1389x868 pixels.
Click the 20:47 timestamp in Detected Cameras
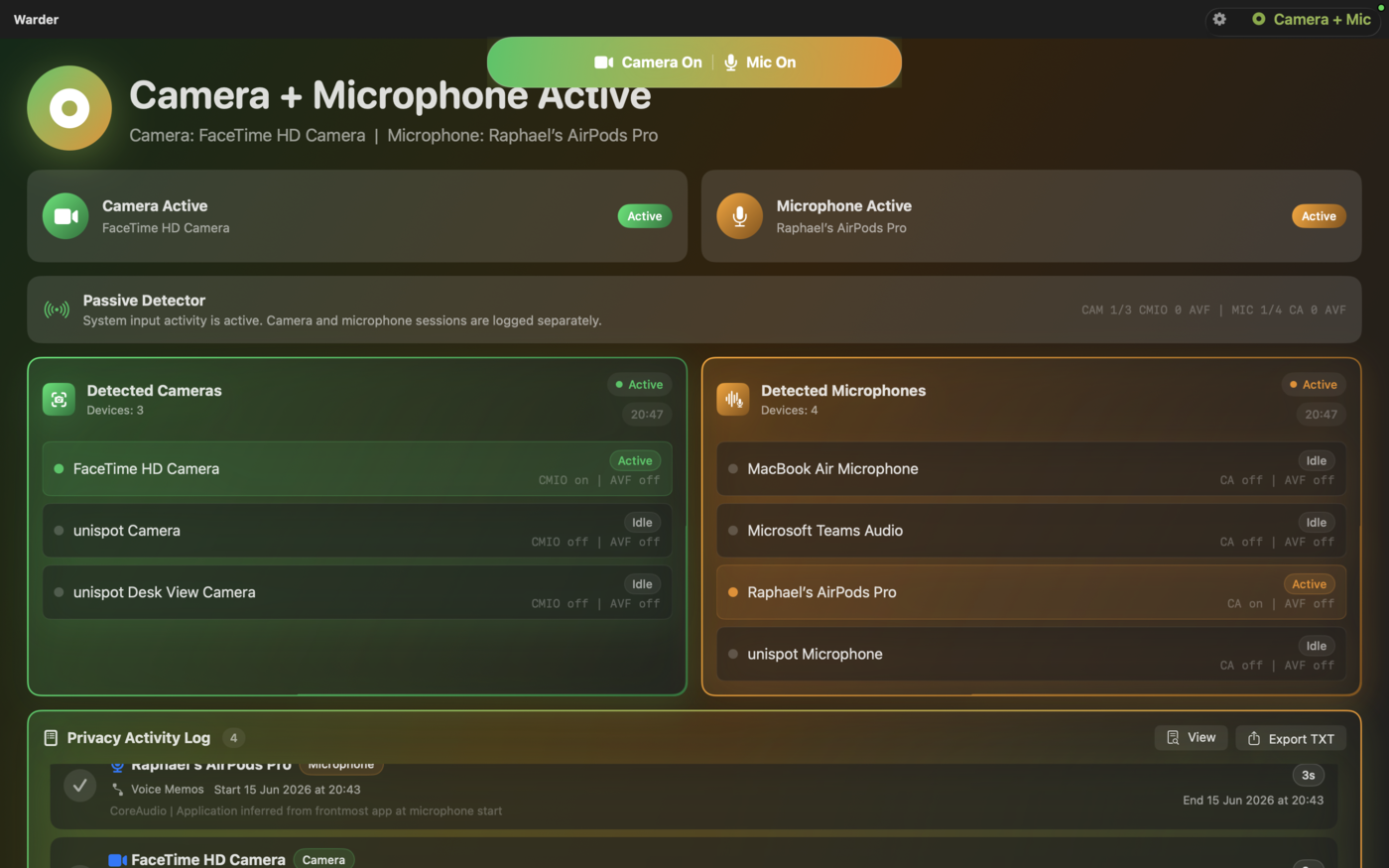coord(647,415)
